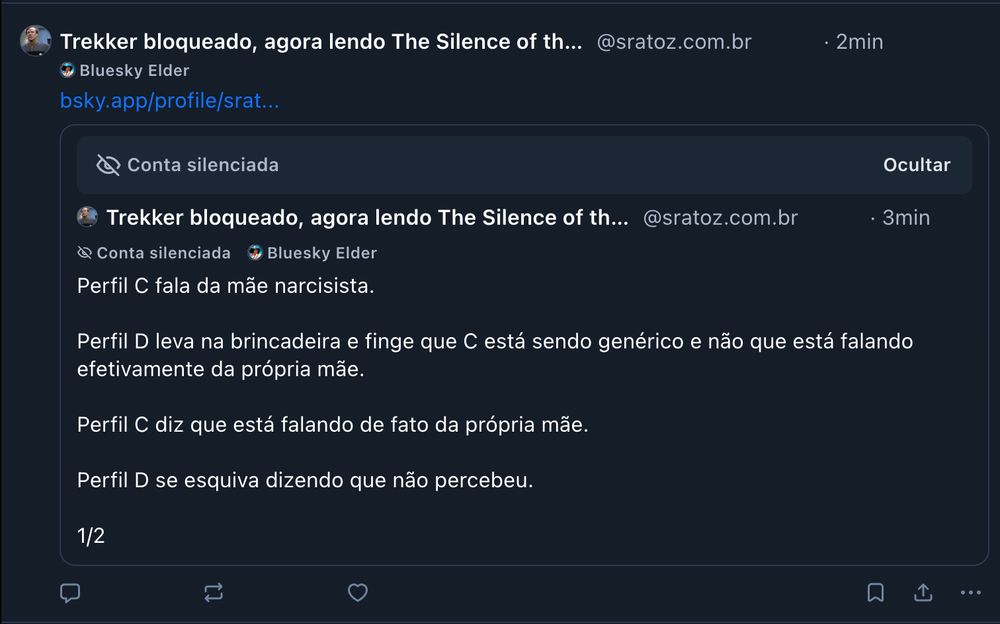The width and height of the screenshot is (1000, 624).
Task: Repost using the repost arrows icon
Action: pos(213,592)
